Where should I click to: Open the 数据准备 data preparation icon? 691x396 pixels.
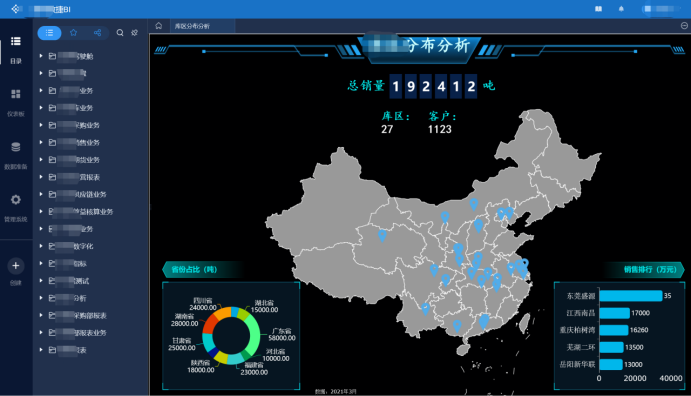click(x=16, y=147)
